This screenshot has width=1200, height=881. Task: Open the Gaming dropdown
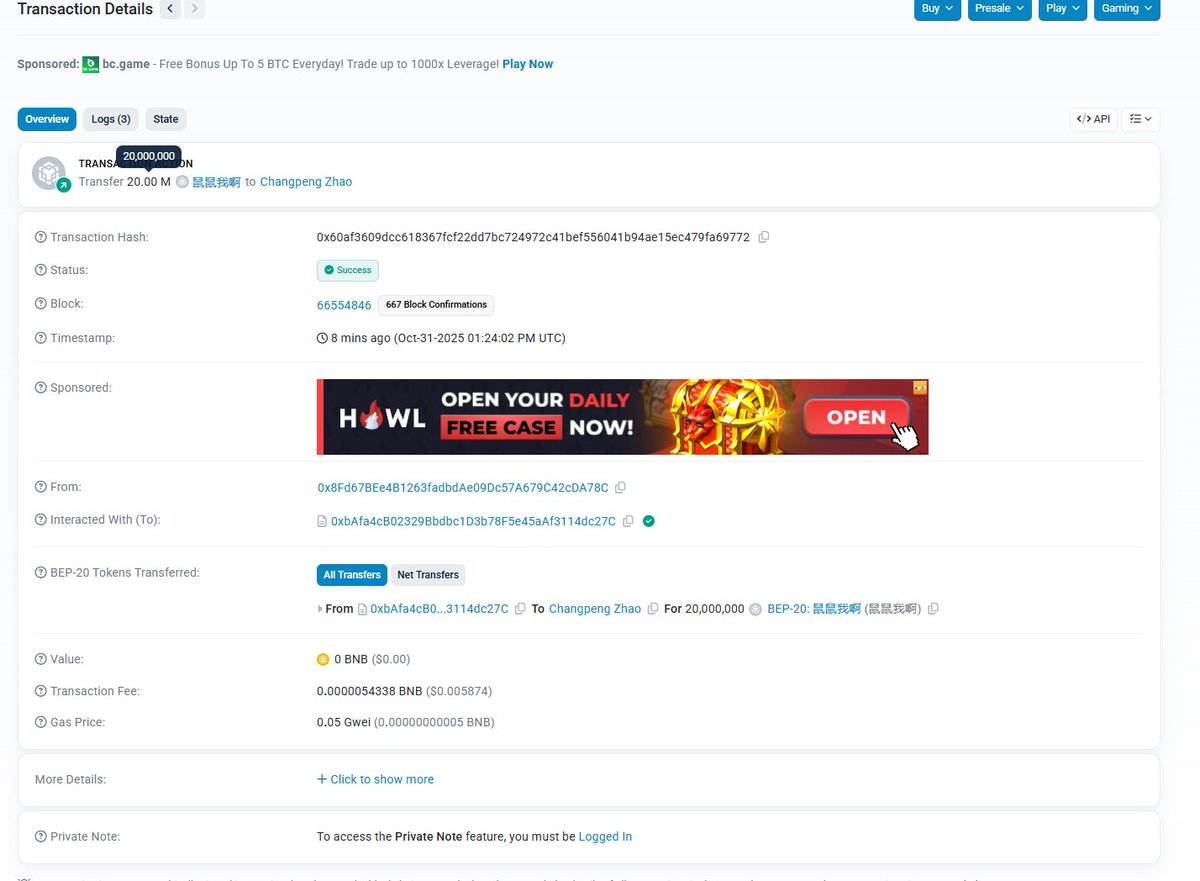pos(1127,8)
